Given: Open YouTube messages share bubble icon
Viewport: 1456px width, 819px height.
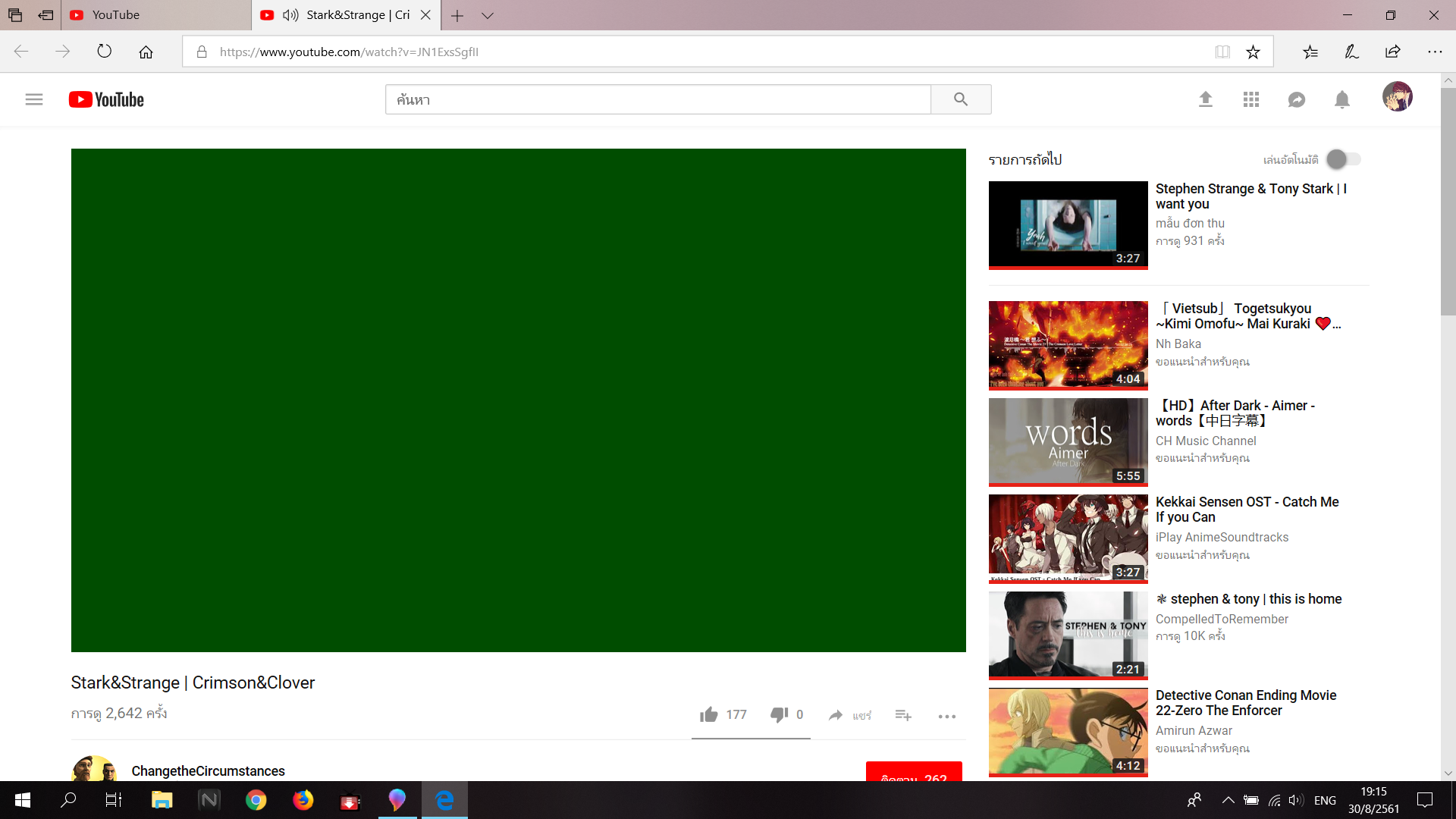Looking at the screenshot, I should 1296,99.
